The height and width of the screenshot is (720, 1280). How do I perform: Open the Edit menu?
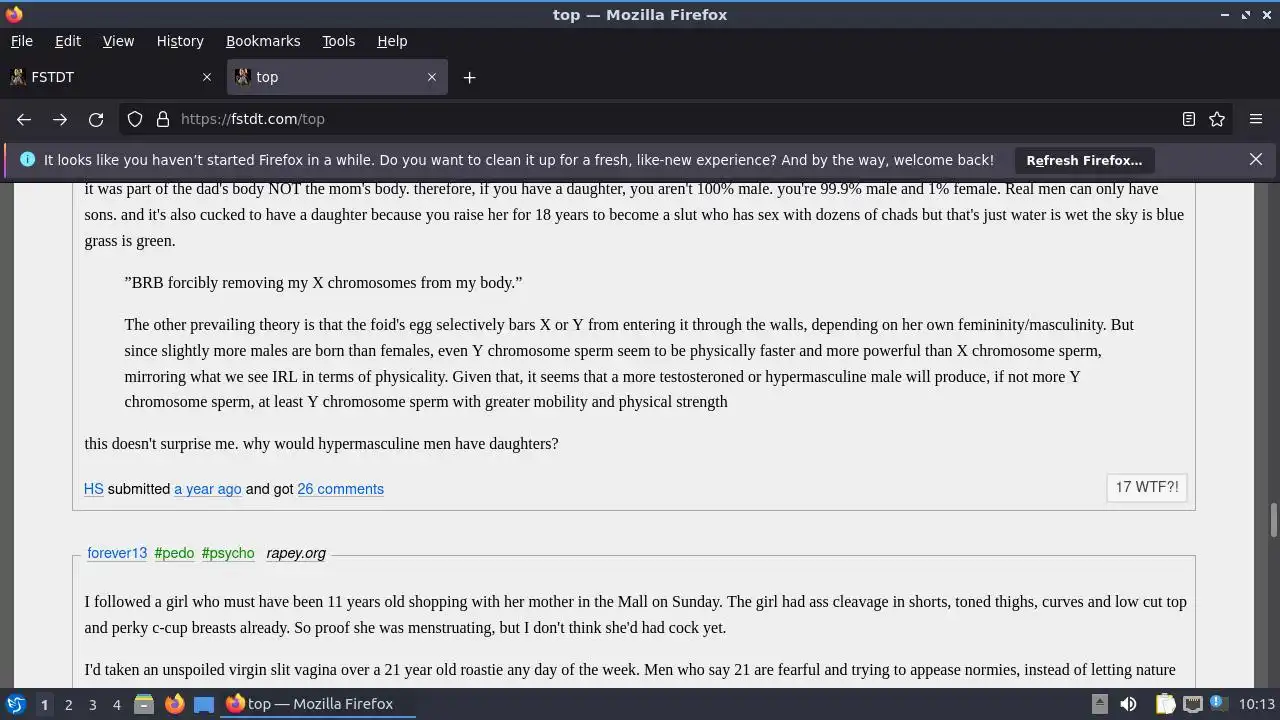click(68, 41)
